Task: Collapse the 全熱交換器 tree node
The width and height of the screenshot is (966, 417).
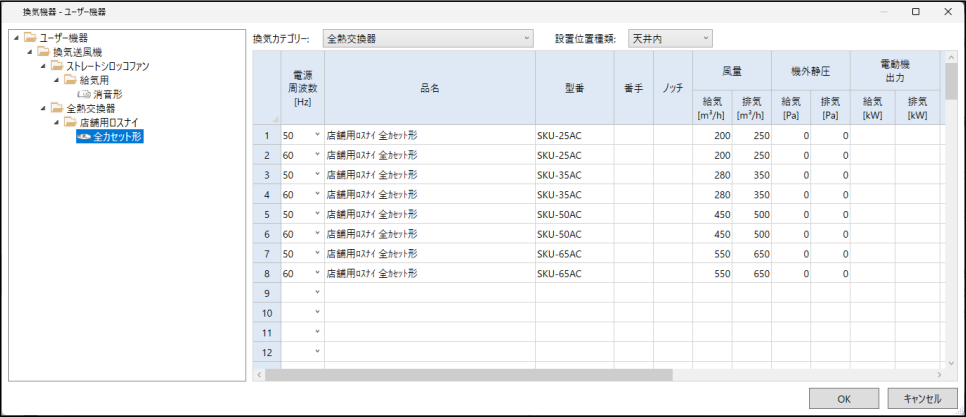Action: (44, 107)
